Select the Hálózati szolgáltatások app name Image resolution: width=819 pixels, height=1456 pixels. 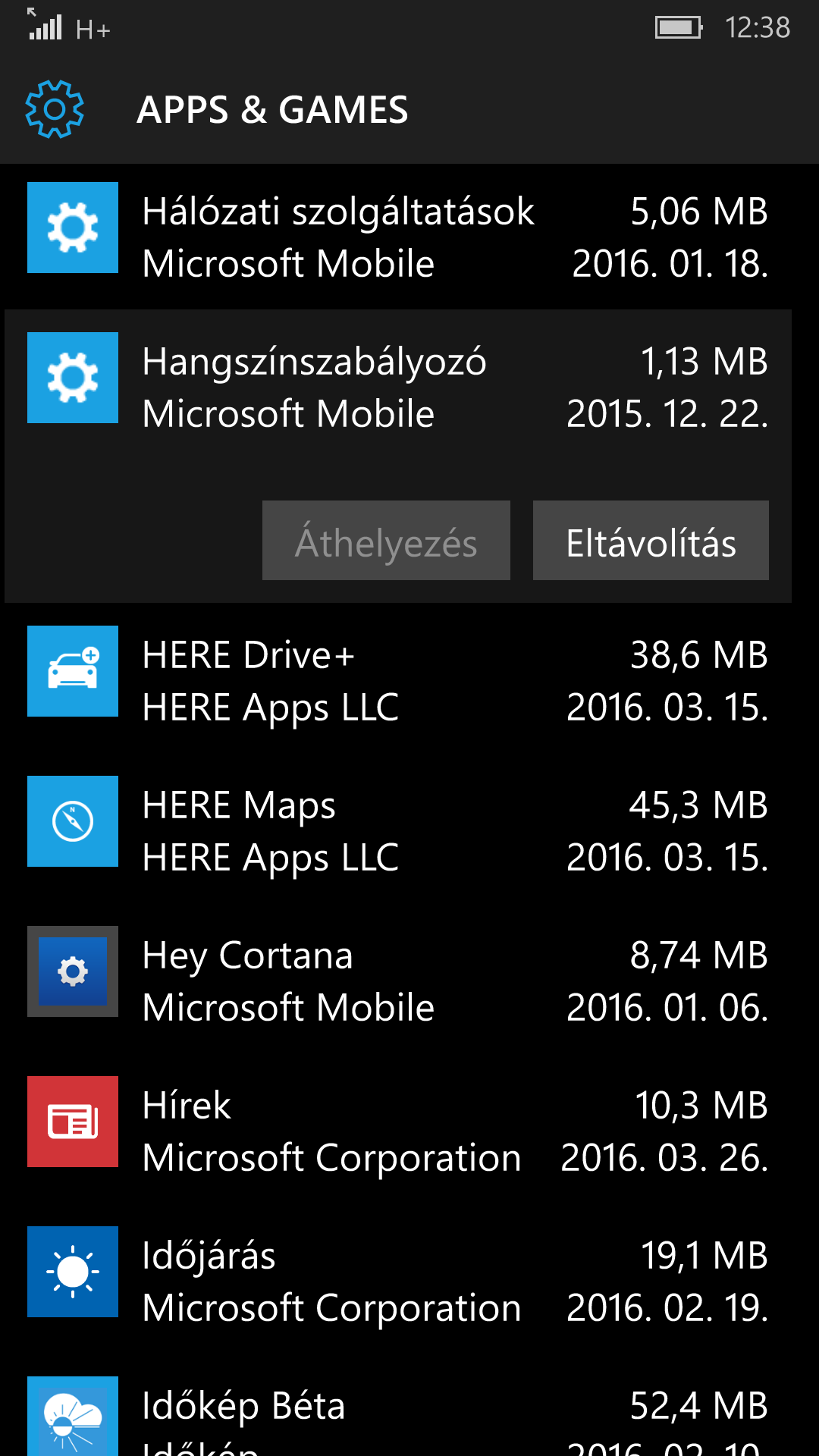click(338, 212)
